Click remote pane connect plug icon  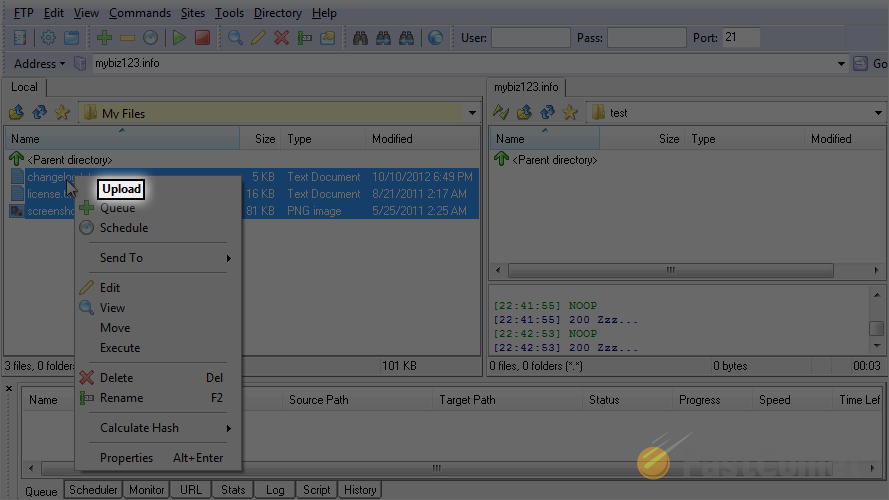click(x=501, y=112)
